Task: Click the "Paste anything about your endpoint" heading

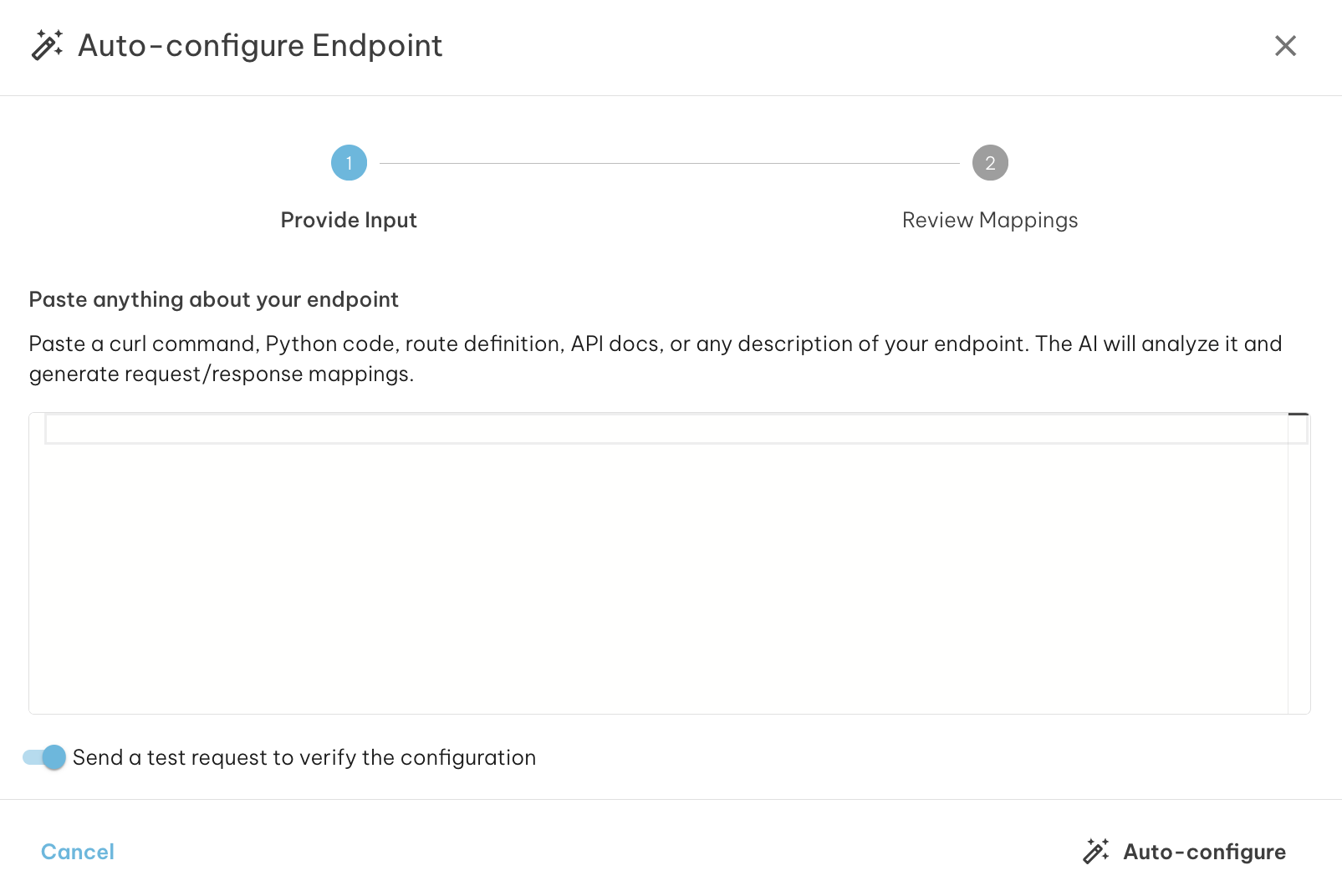Action: 213,299
